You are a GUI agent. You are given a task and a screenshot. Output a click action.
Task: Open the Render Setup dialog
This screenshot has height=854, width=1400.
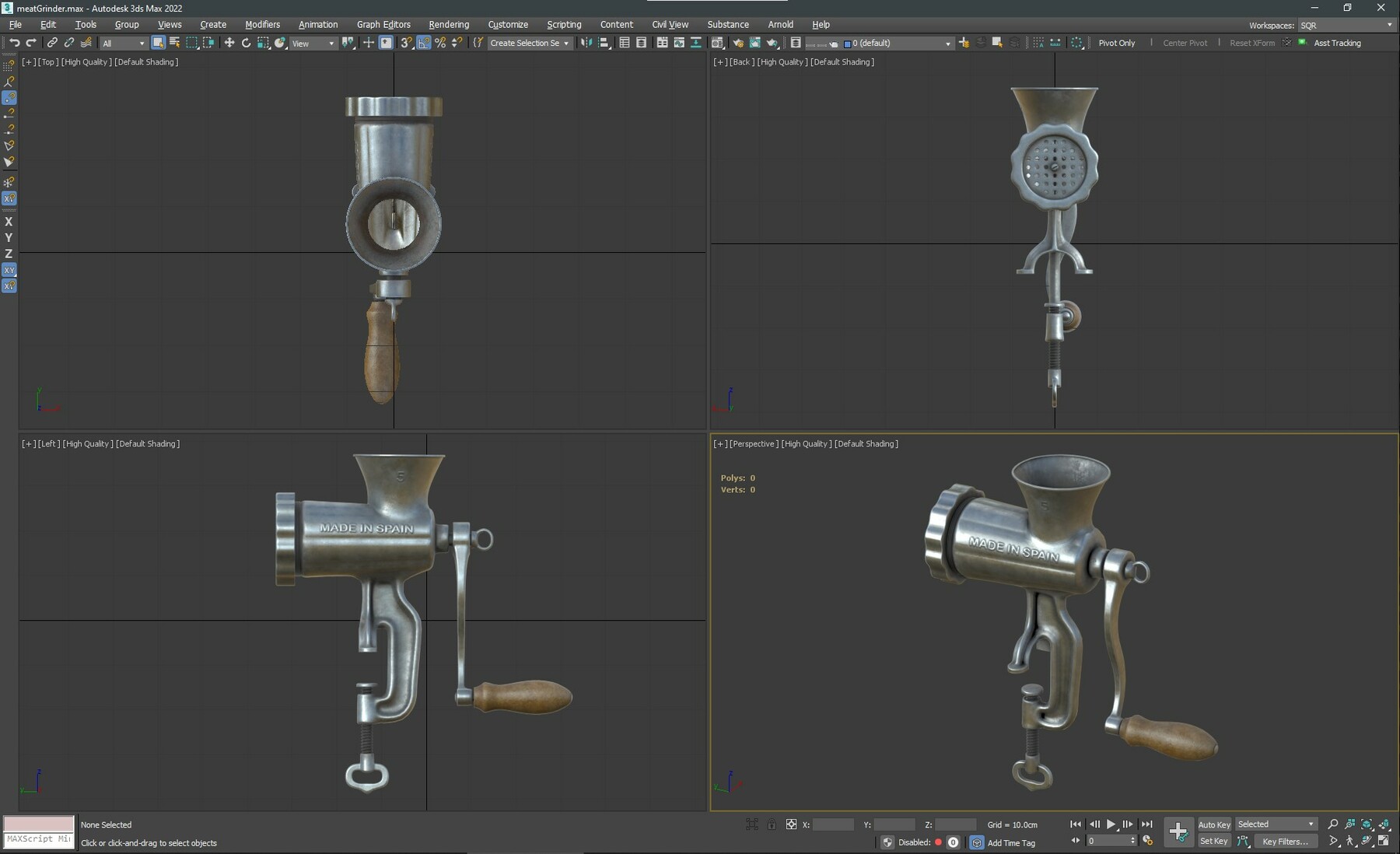pos(737,43)
